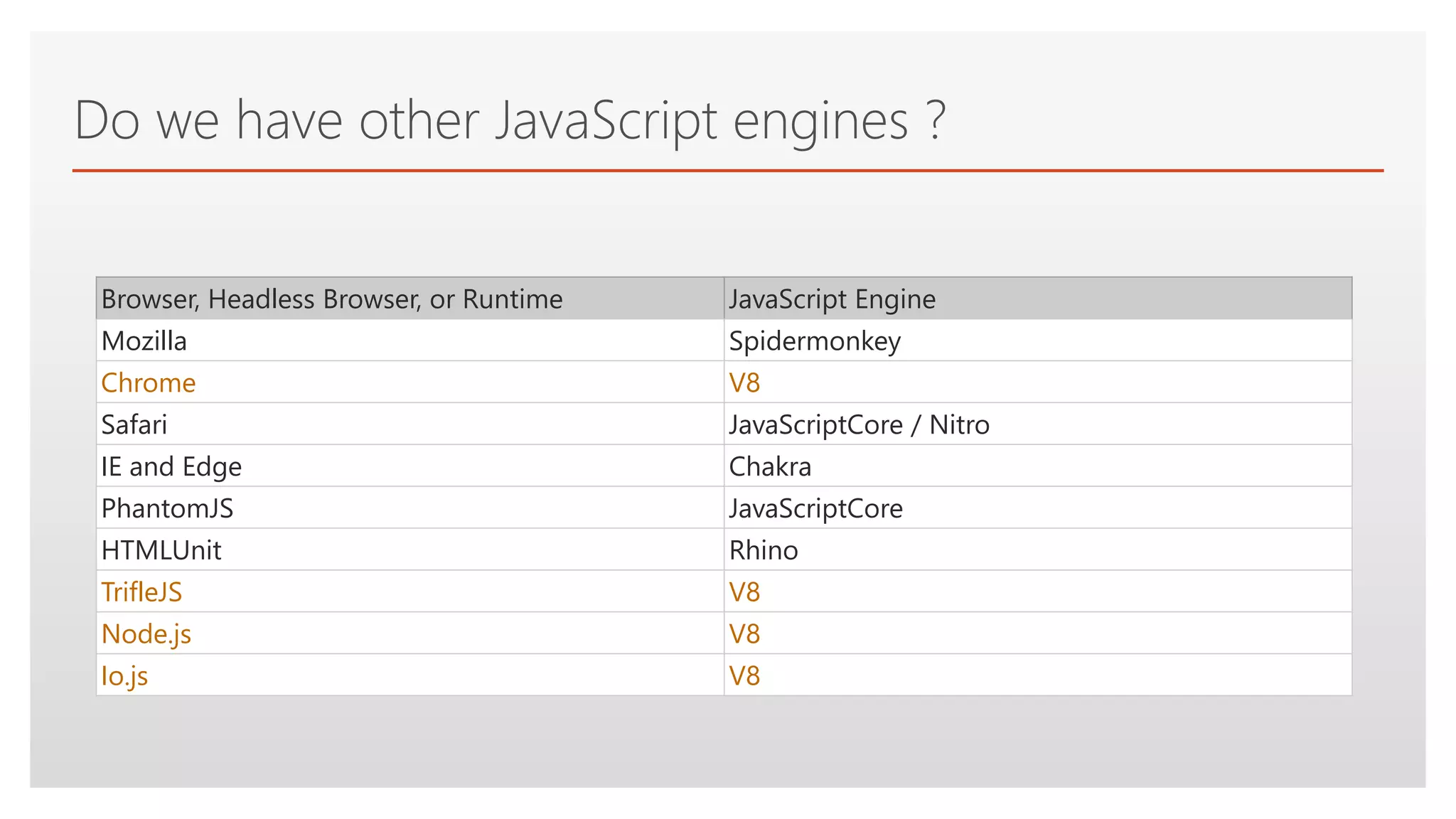The width and height of the screenshot is (1456, 819).
Task: Click the slide title about JavaScript engines
Action: [510, 121]
